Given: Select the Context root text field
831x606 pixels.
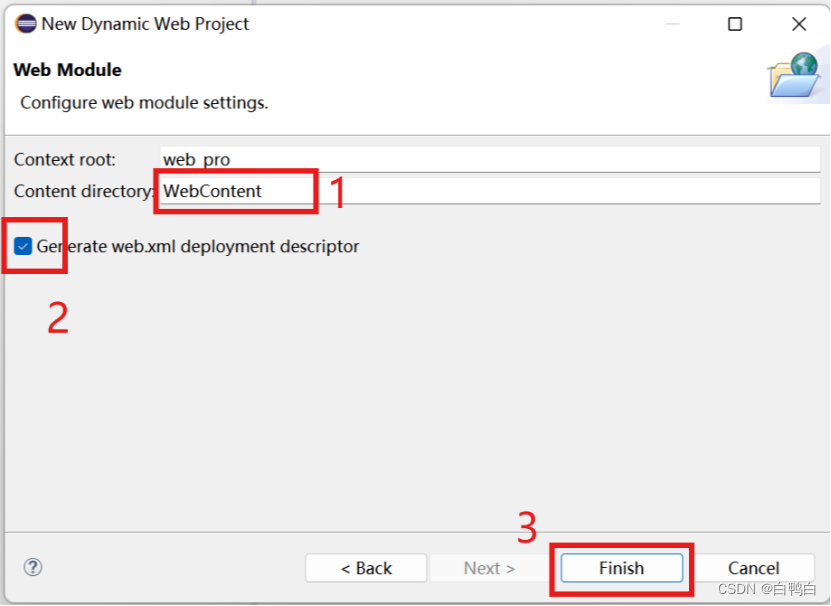Looking at the screenshot, I should tap(400, 158).
